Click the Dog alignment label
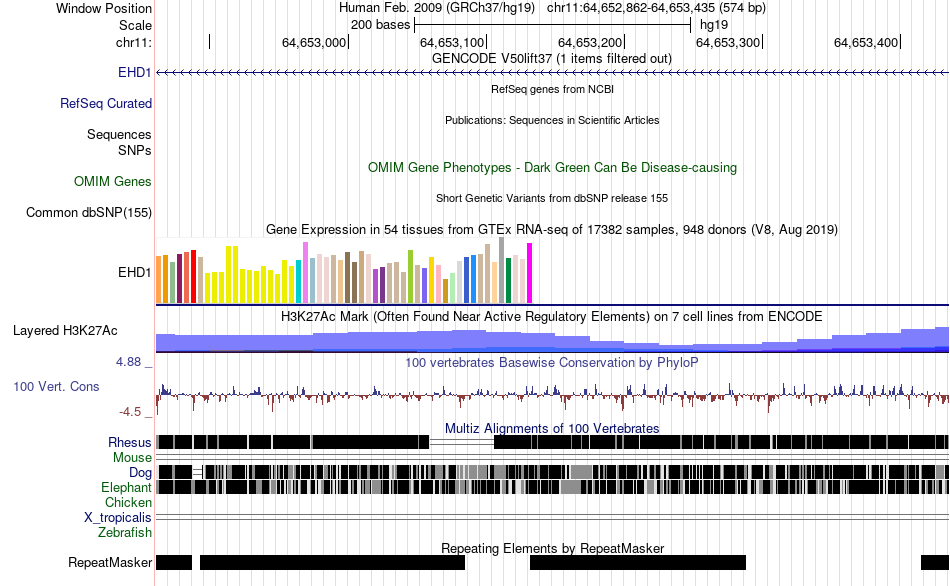 [140, 473]
